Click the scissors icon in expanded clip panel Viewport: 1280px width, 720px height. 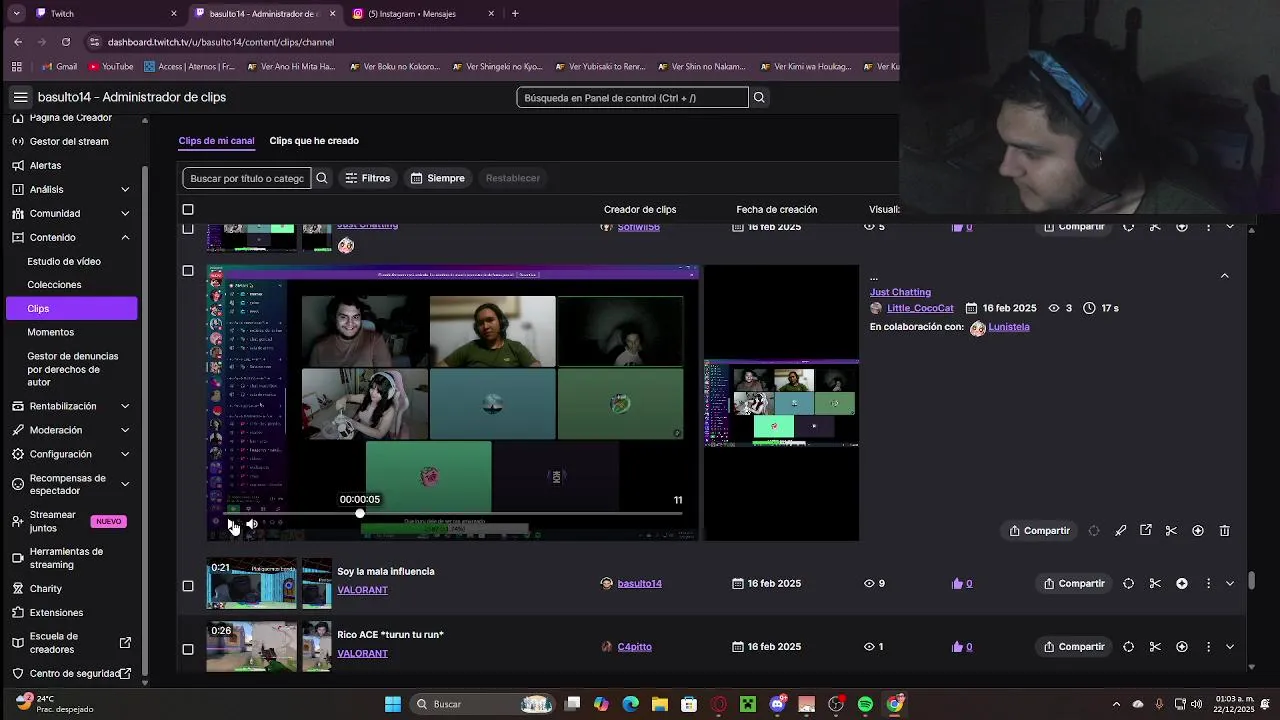coord(1171,531)
